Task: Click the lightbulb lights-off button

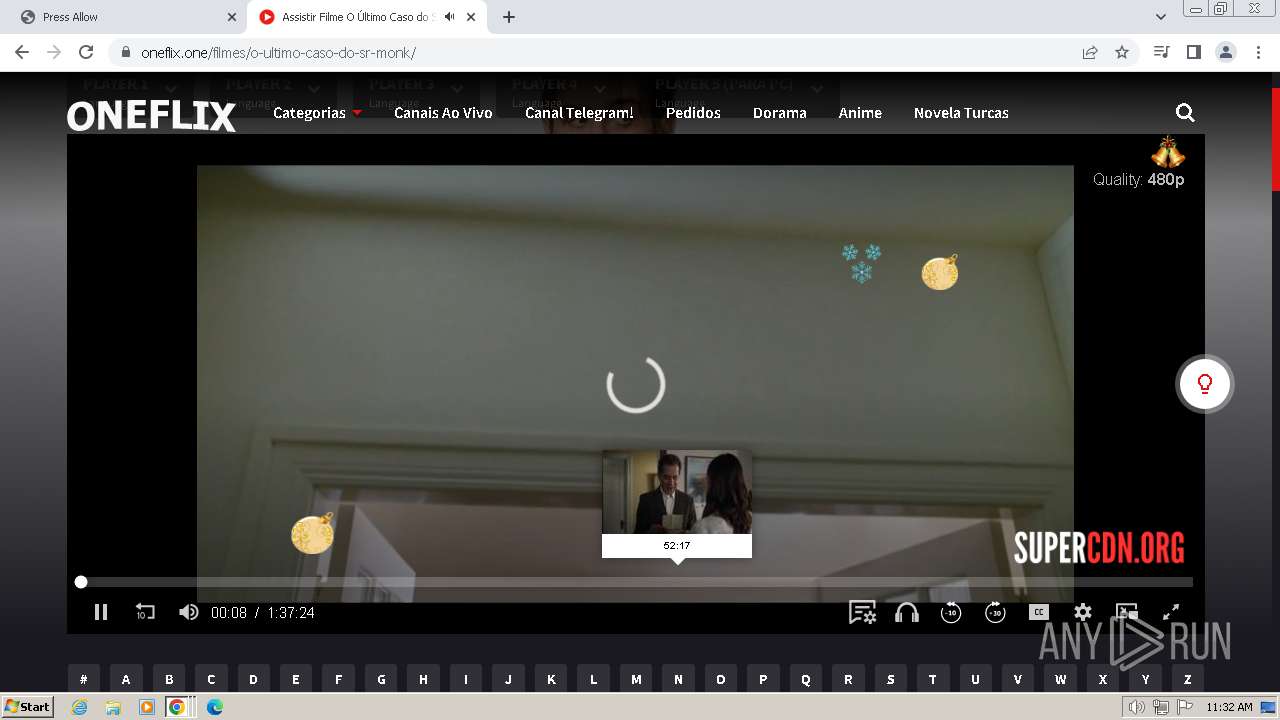Action: [1205, 384]
